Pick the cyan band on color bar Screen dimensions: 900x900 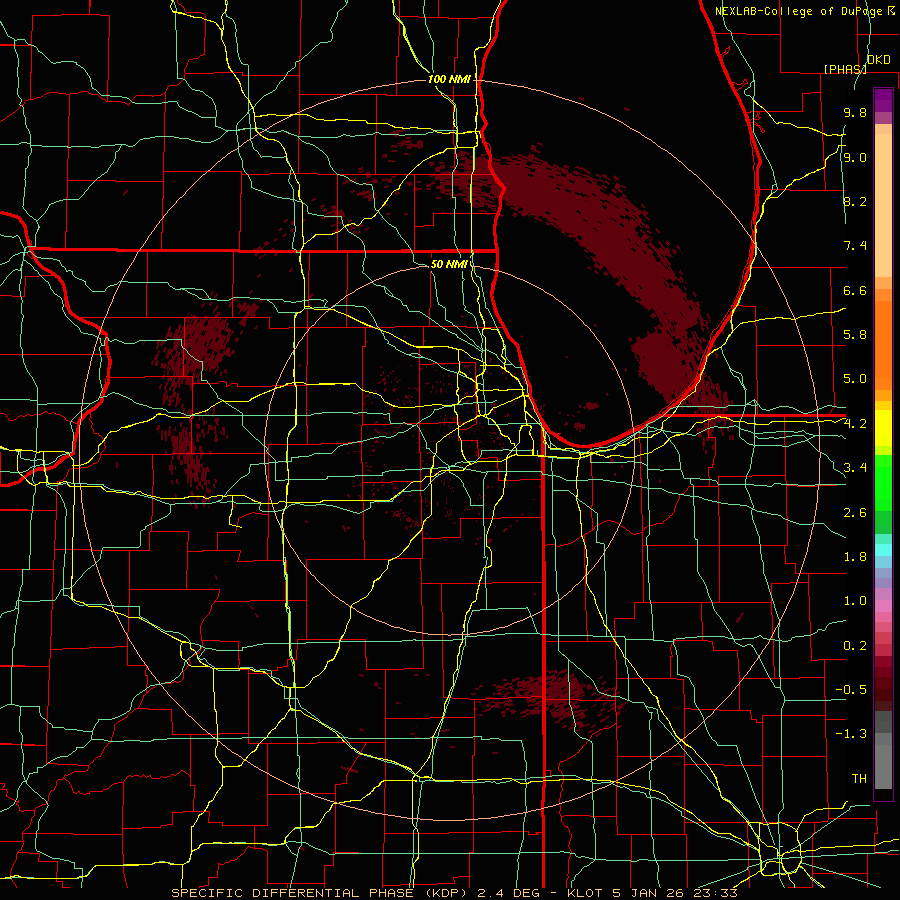883,550
